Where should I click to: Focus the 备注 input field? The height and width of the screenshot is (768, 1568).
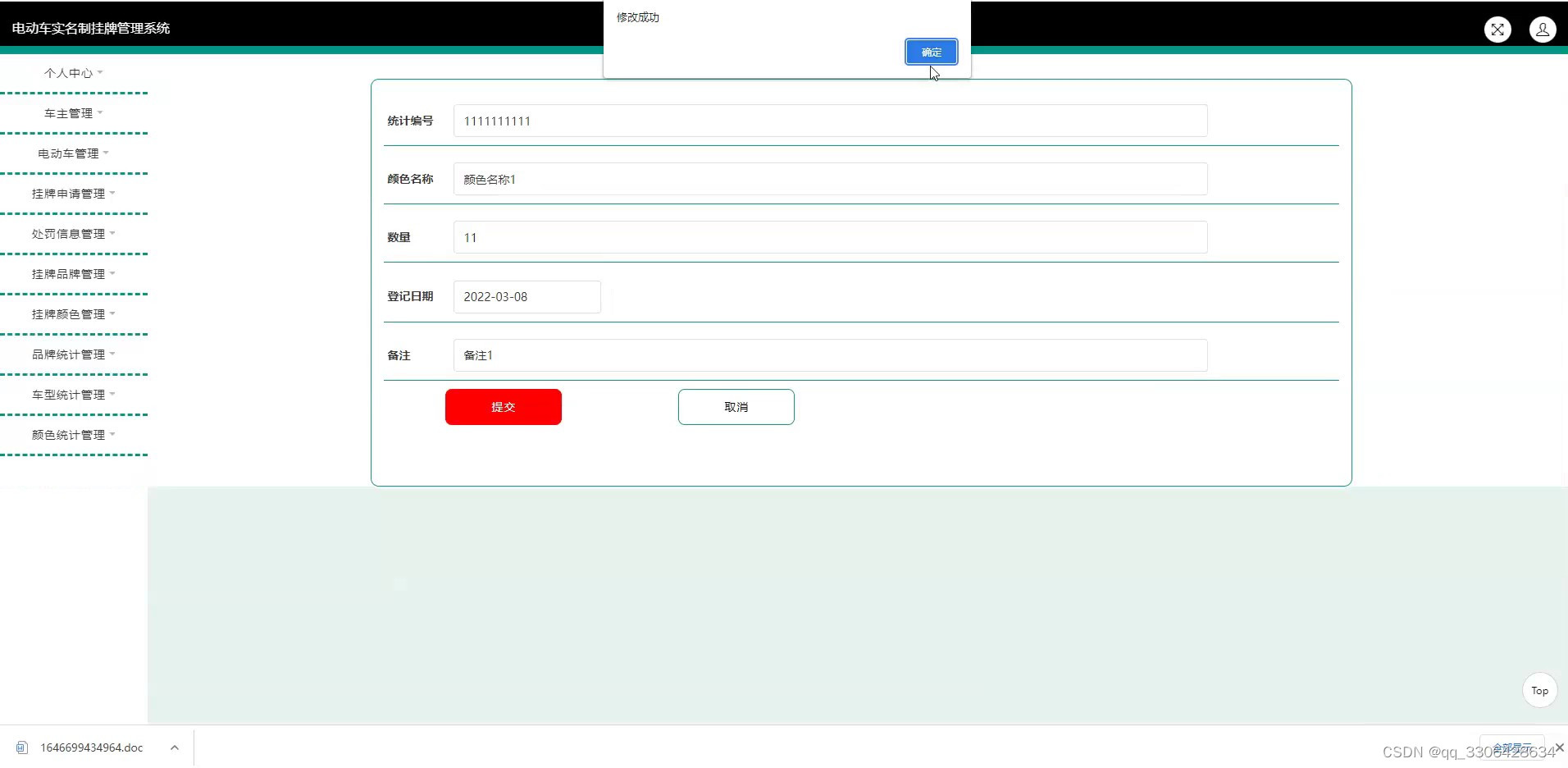click(x=830, y=355)
